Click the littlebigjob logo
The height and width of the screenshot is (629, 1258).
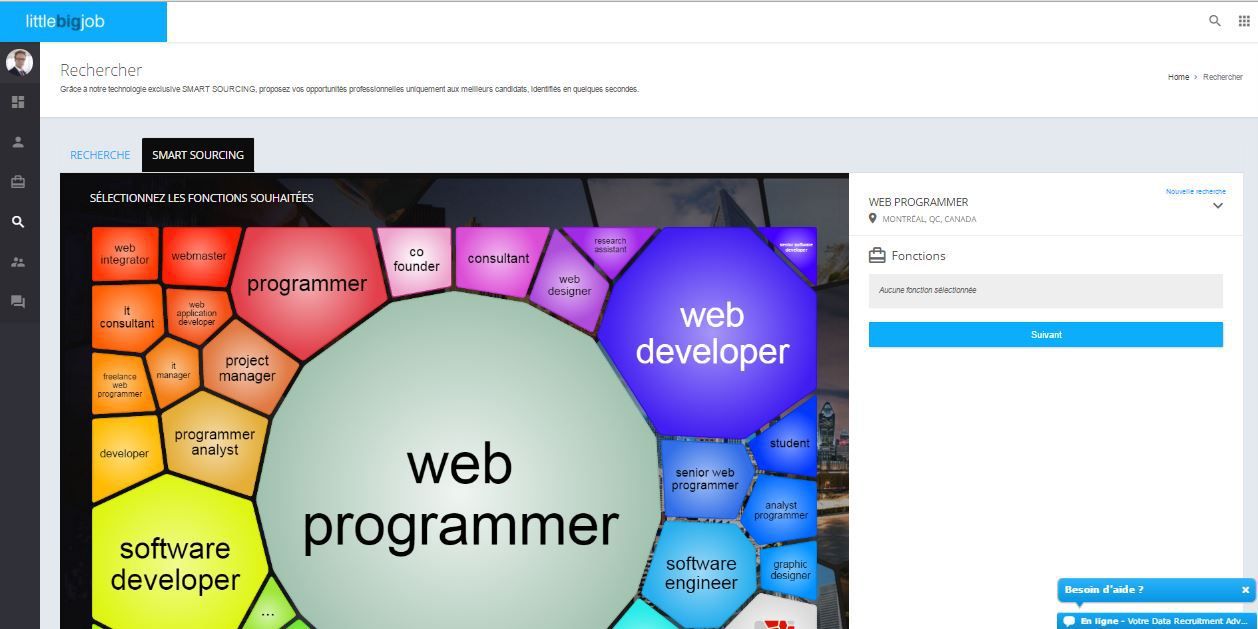[65, 21]
